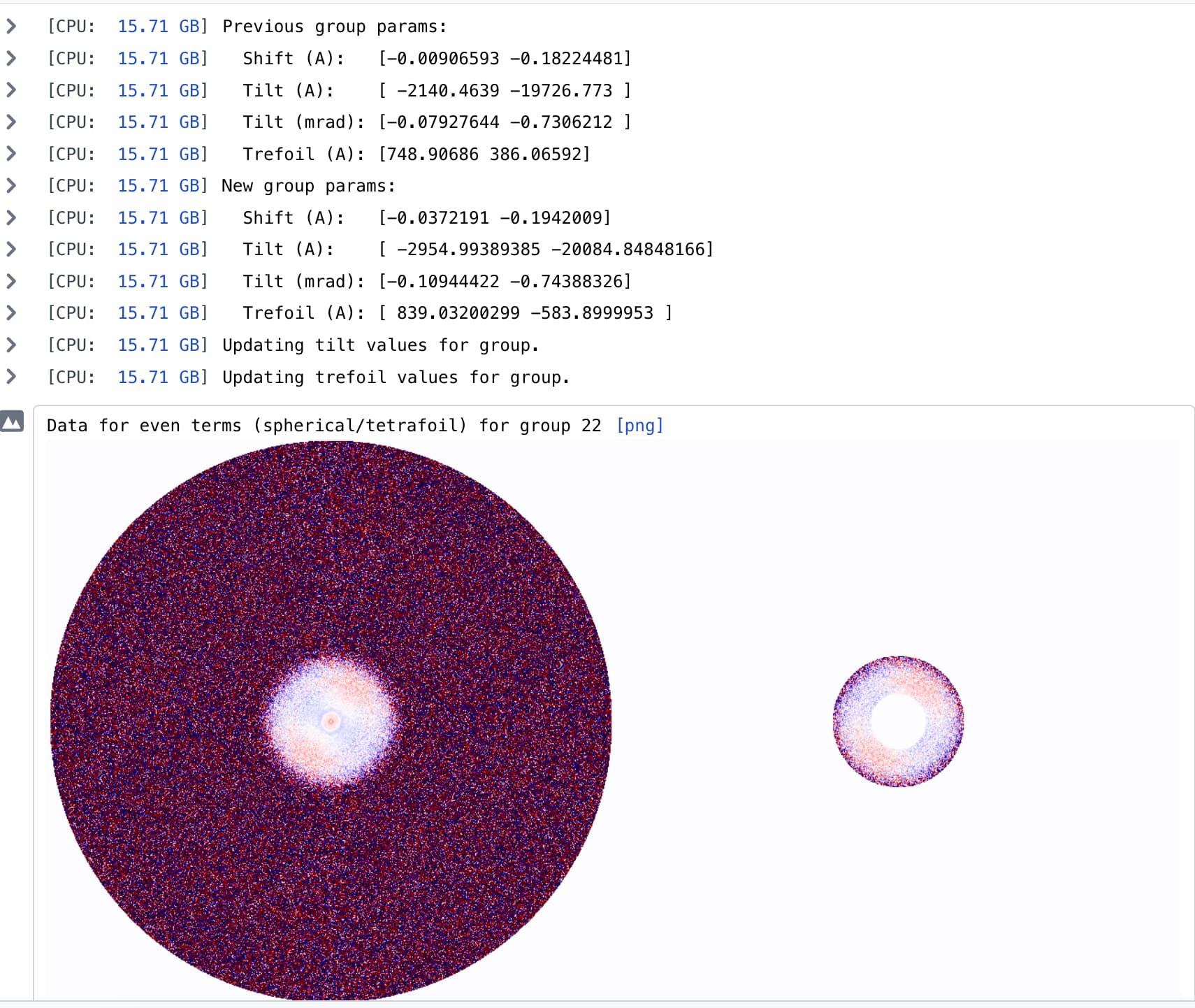Expand the Tilt (mrad) row with -0.07927644
Viewport: 1195px width, 1008px height.
(x=11, y=122)
